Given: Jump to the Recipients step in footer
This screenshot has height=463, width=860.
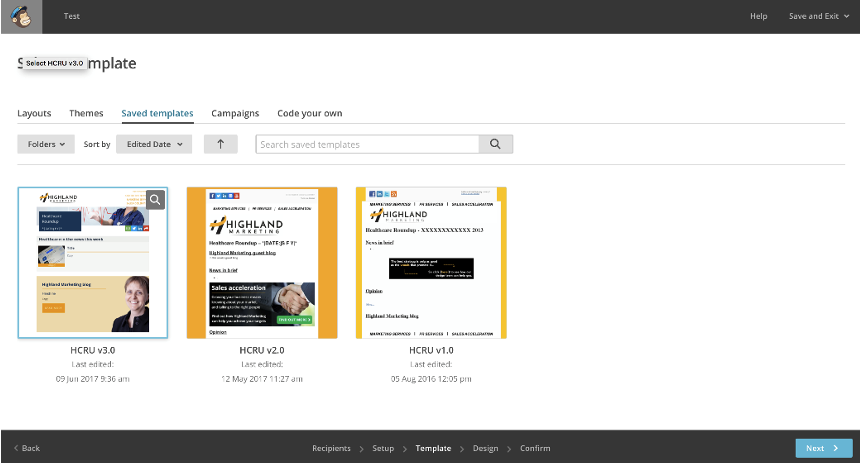Looking at the screenshot, I should 331,448.
